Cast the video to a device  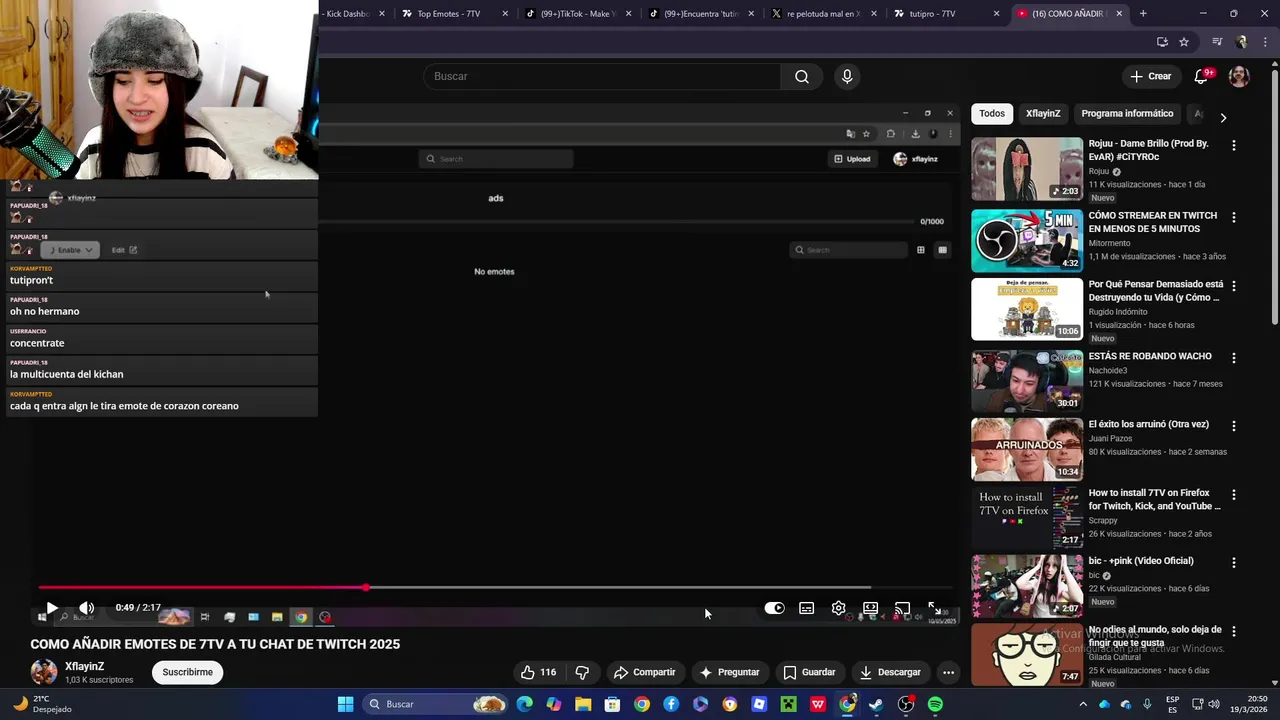902,608
